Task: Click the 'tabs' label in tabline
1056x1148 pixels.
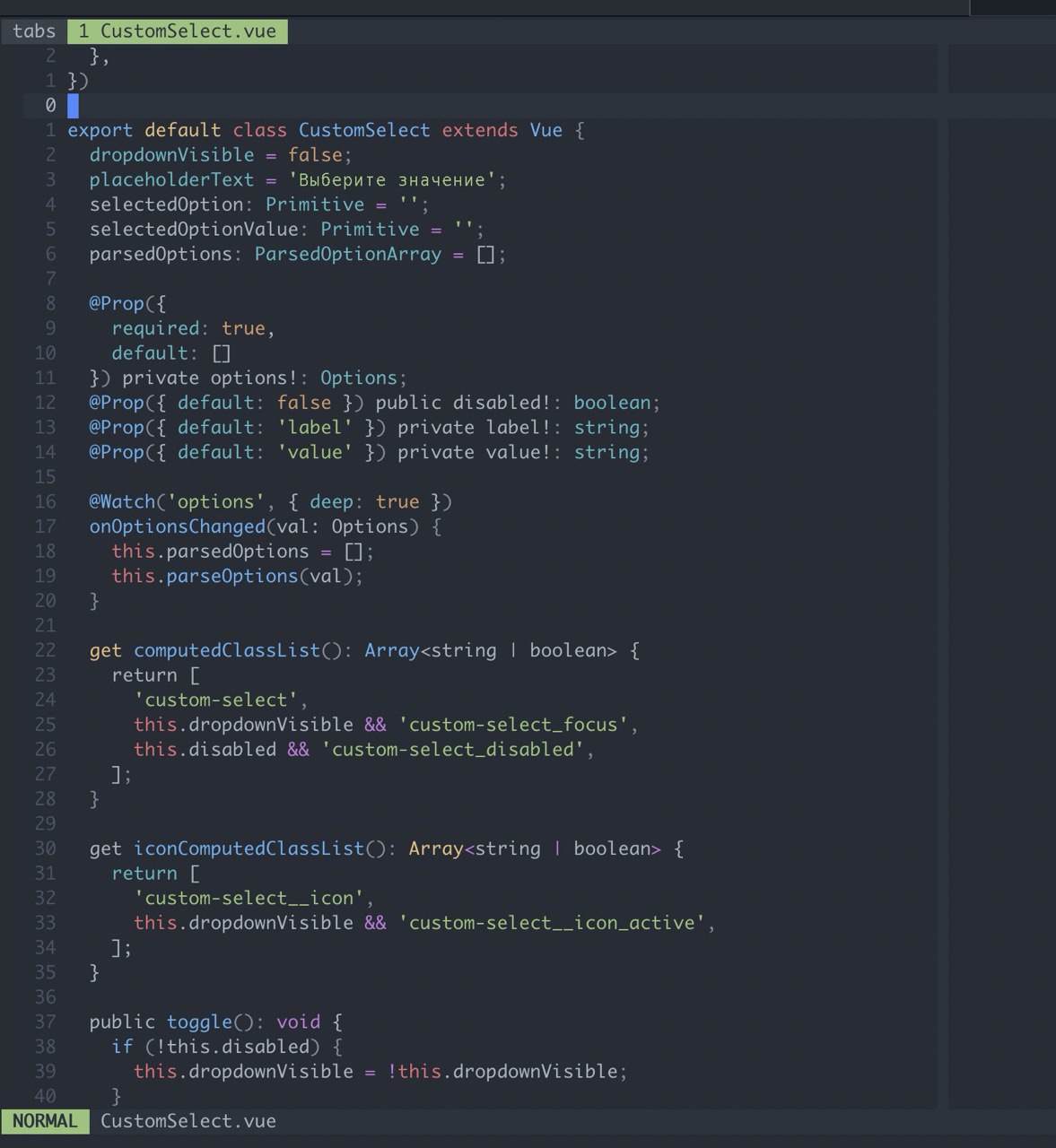Action: click(x=34, y=30)
